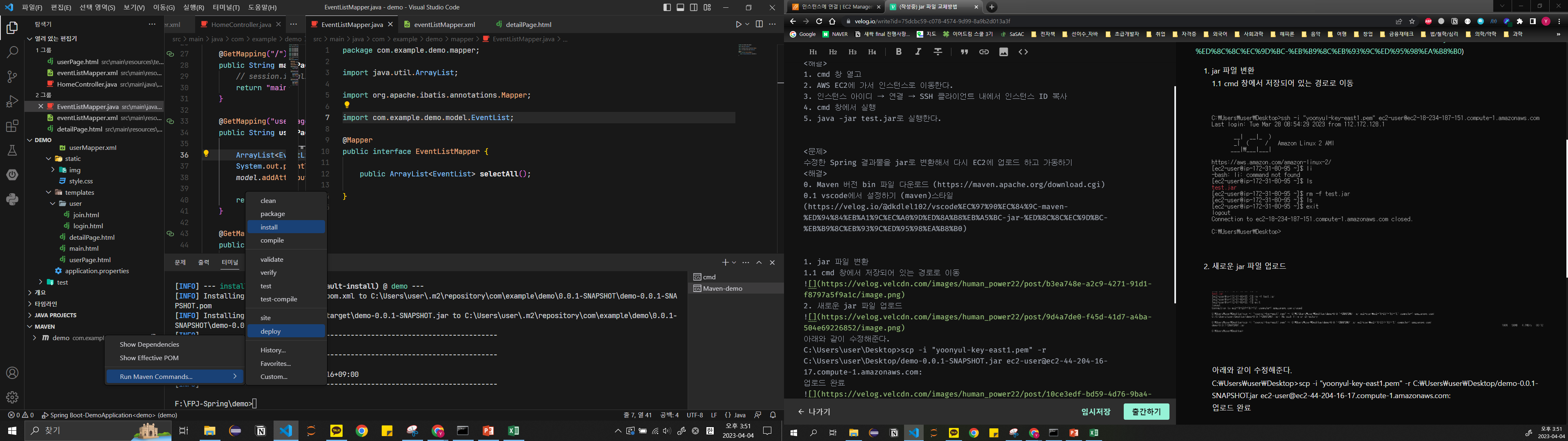The height and width of the screenshot is (441, 1568).
Task: Insert code block with velog toolbar icon
Action: click(1023, 52)
